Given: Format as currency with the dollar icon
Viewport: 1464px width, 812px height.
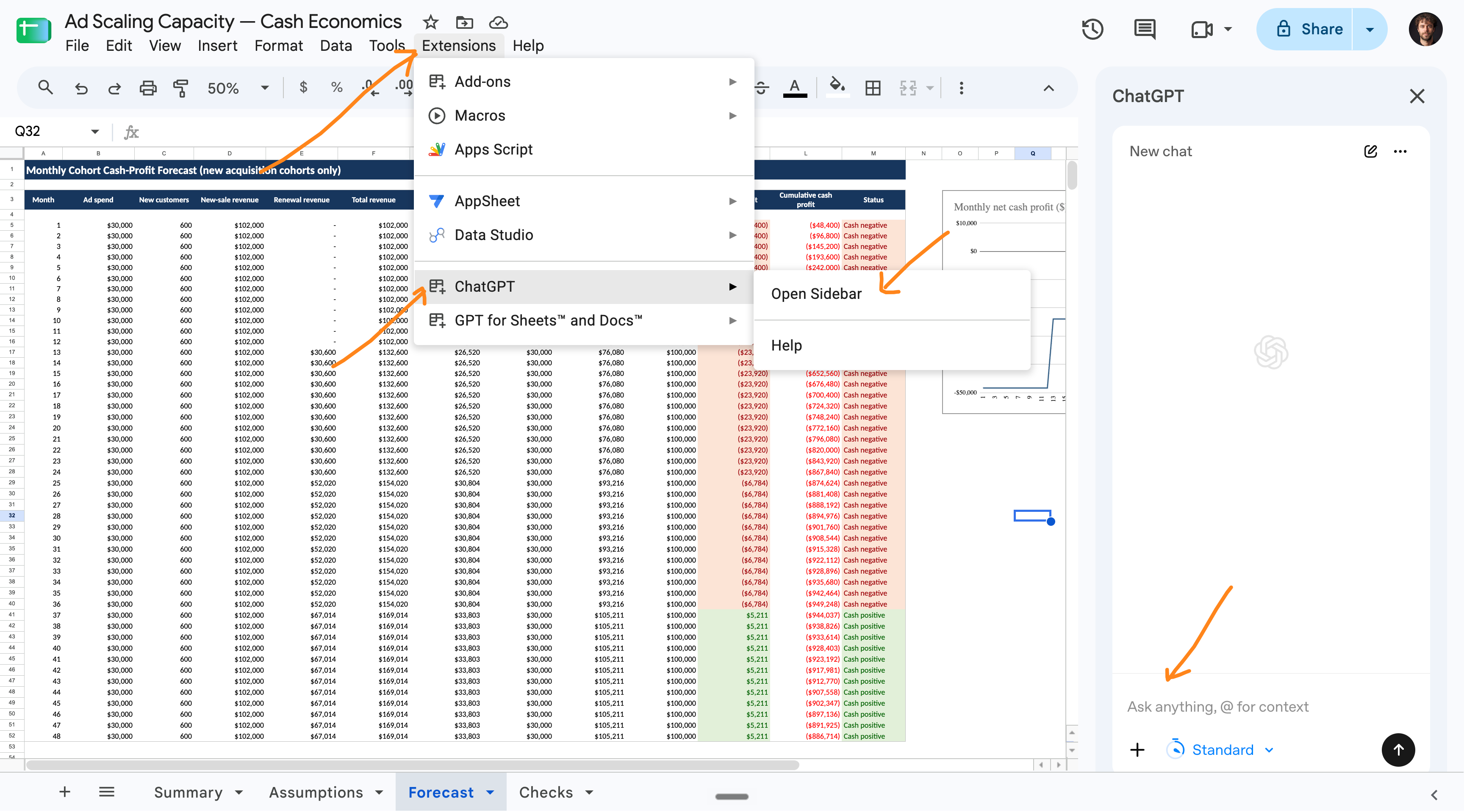Looking at the screenshot, I should (303, 88).
